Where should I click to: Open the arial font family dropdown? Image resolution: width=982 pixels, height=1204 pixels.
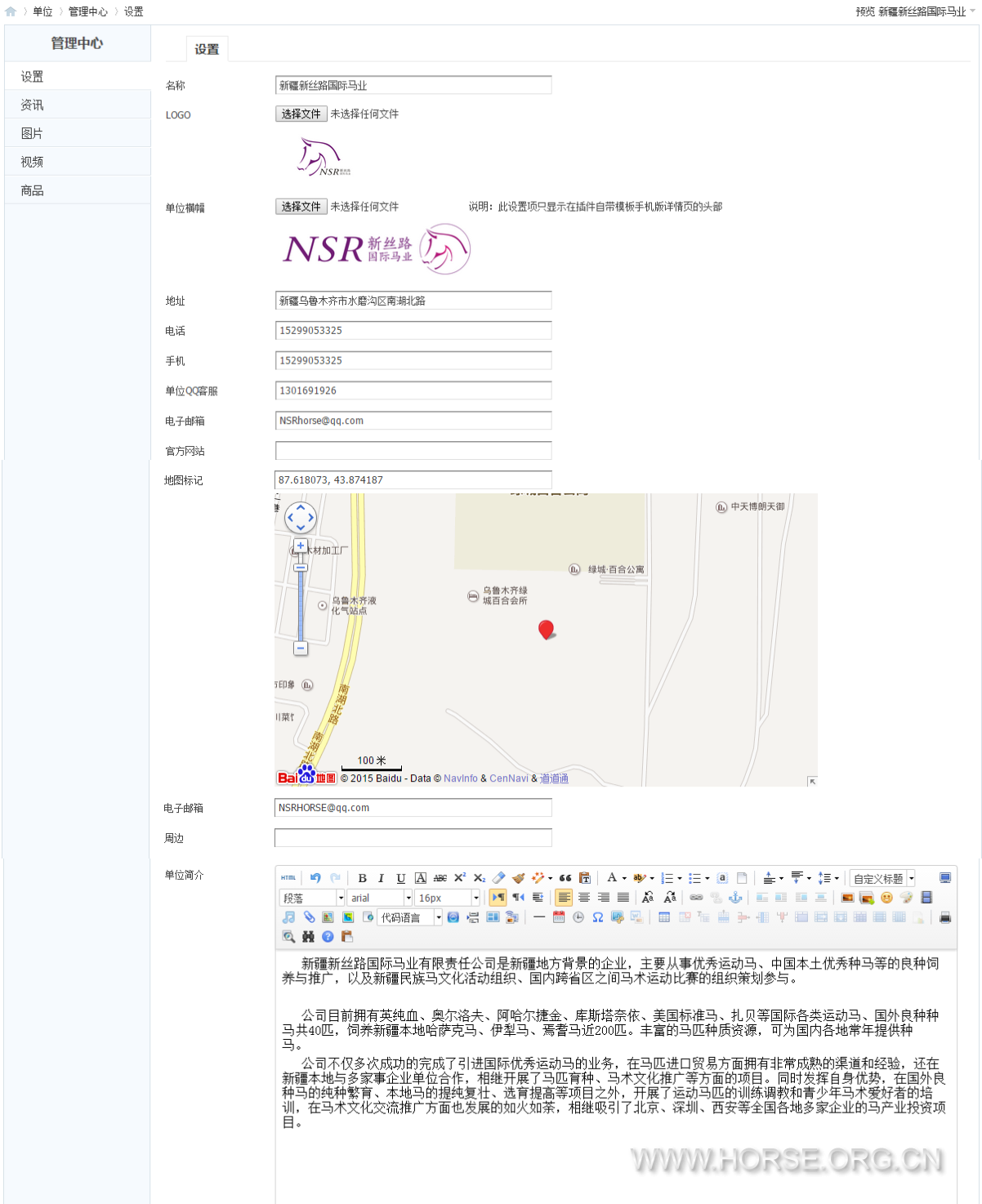[x=380, y=898]
